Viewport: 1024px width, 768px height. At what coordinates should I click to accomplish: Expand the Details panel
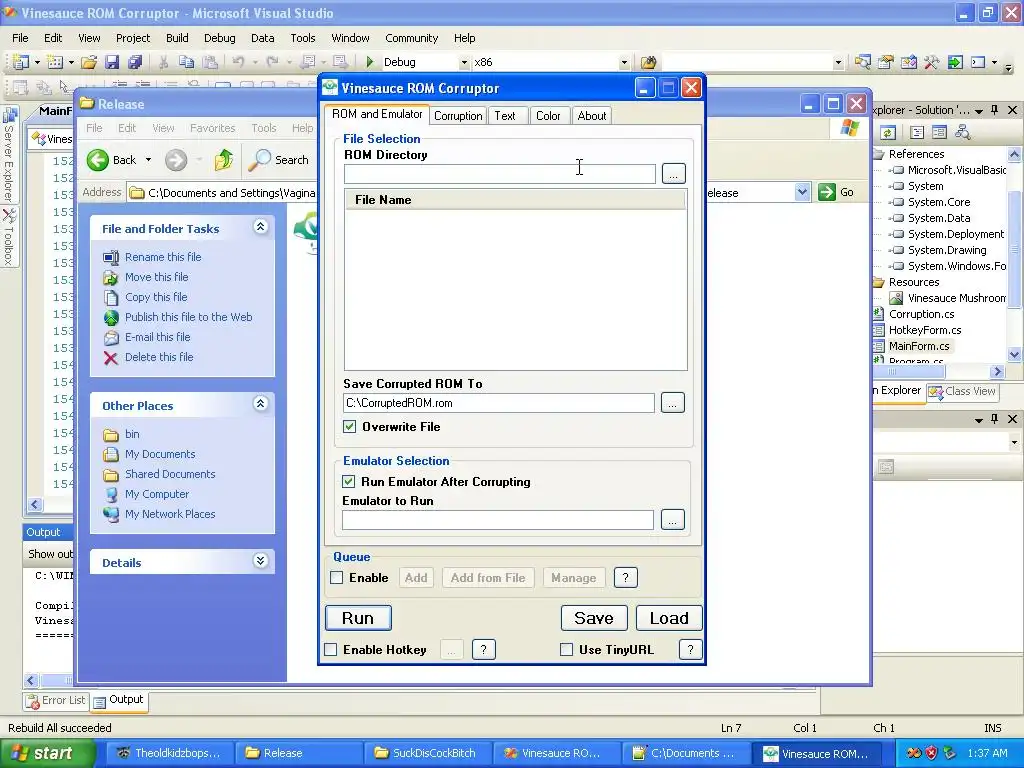tap(260, 560)
